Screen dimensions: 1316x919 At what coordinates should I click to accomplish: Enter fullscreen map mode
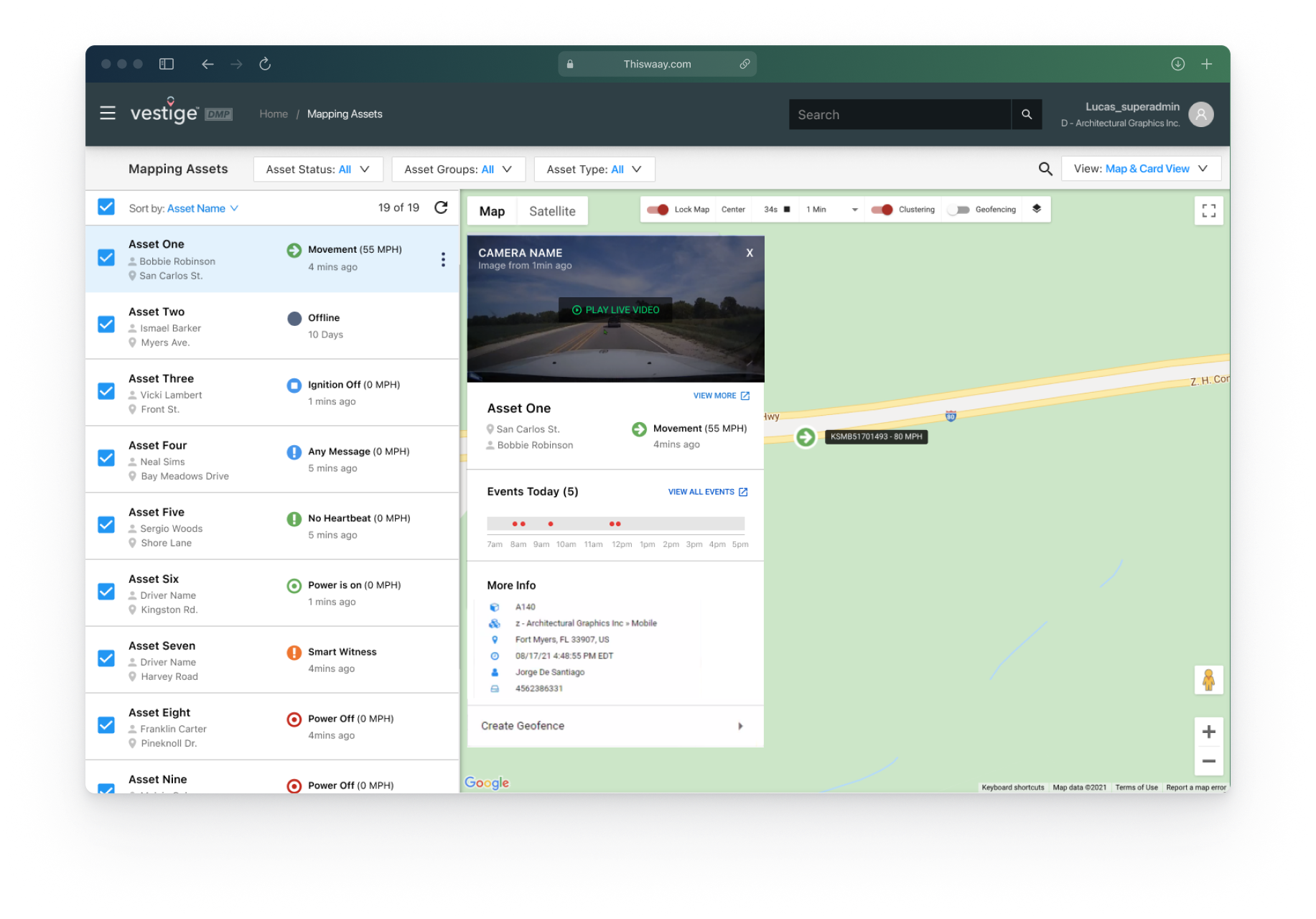point(1208,210)
